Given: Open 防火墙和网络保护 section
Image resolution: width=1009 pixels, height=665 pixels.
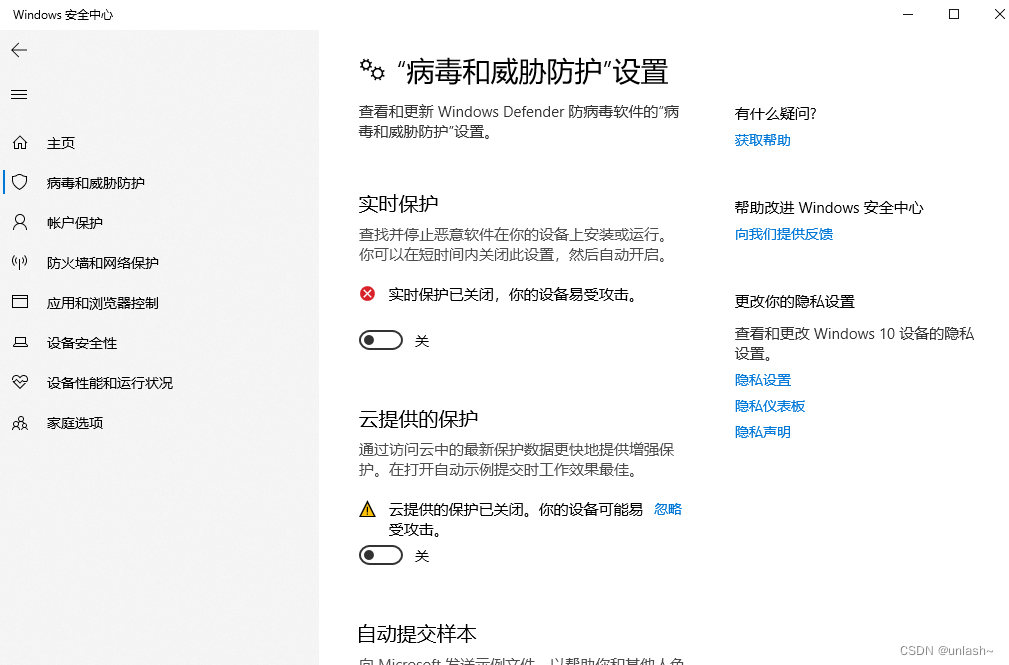Looking at the screenshot, I should coord(102,263).
